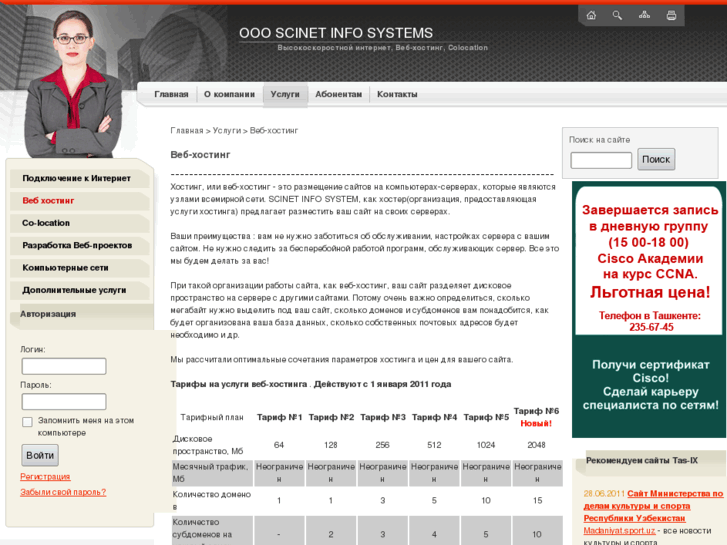Go to the Абонентам menu item
Screen dimensions: 727x545
[x=338, y=94]
